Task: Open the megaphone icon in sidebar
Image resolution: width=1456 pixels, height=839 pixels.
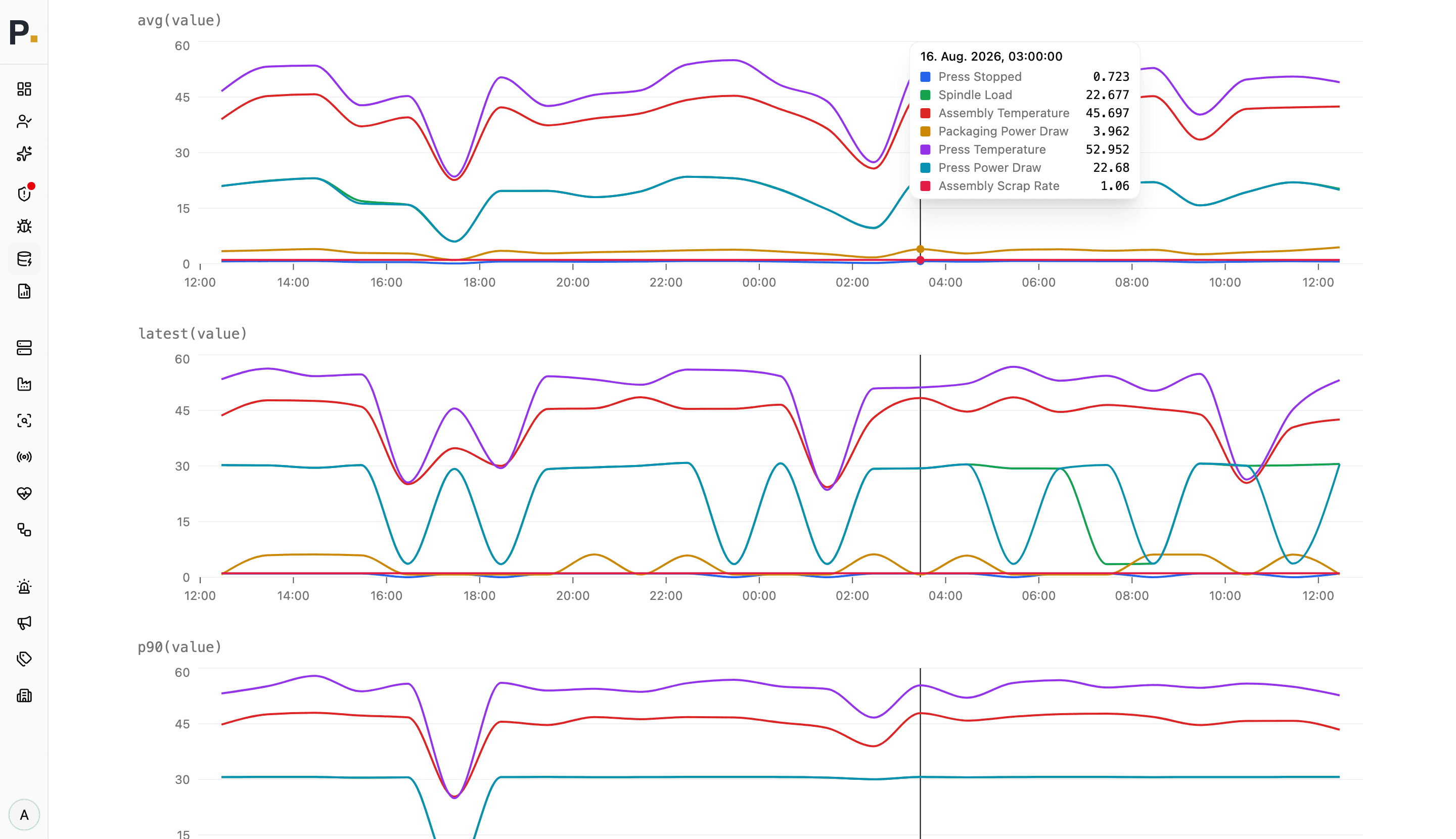Action: click(24, 623)
